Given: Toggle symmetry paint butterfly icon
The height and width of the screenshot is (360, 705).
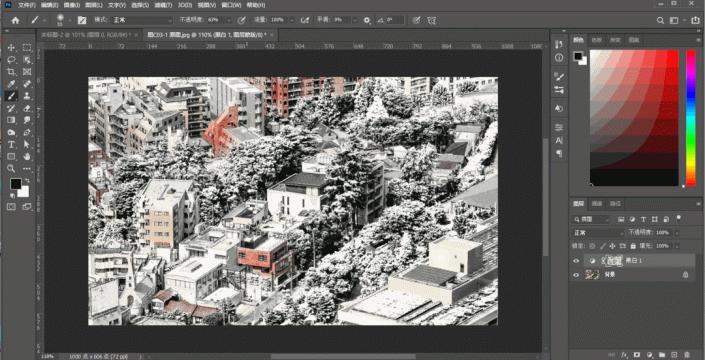Looking at the screenshot, I should 432,20.
